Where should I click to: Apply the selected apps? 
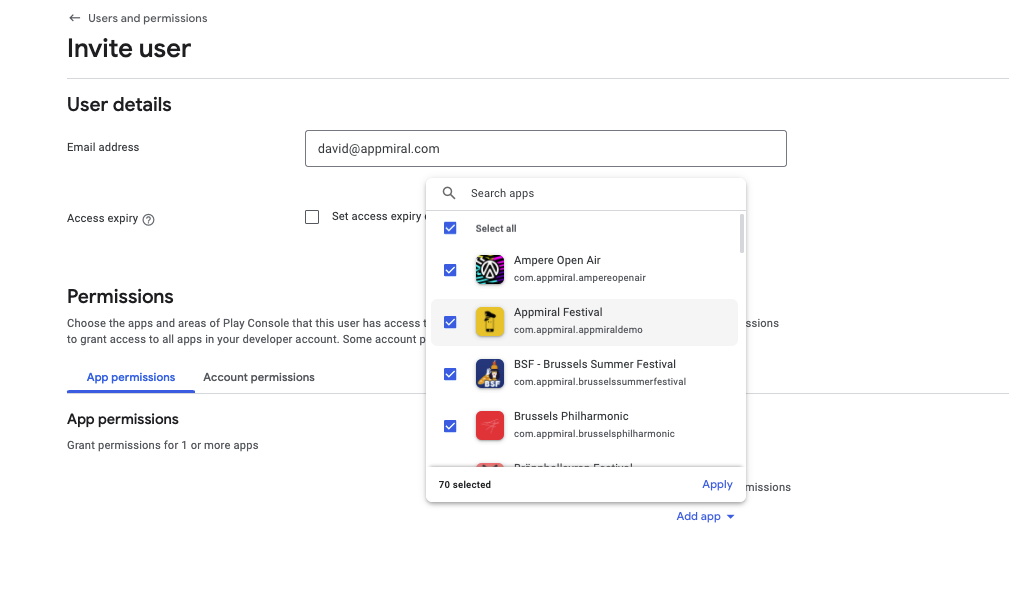tap(716, 484)
